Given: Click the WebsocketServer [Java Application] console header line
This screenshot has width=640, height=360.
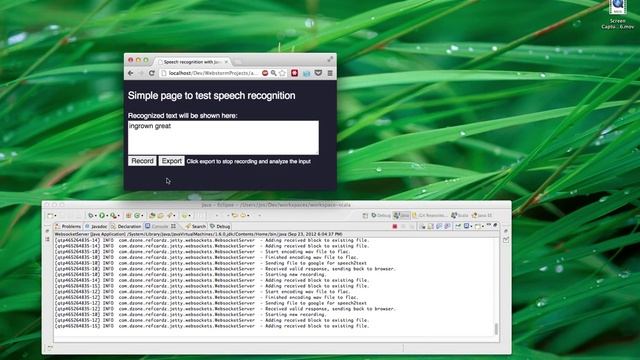Looking at the screenshot, I should [198, 234].
